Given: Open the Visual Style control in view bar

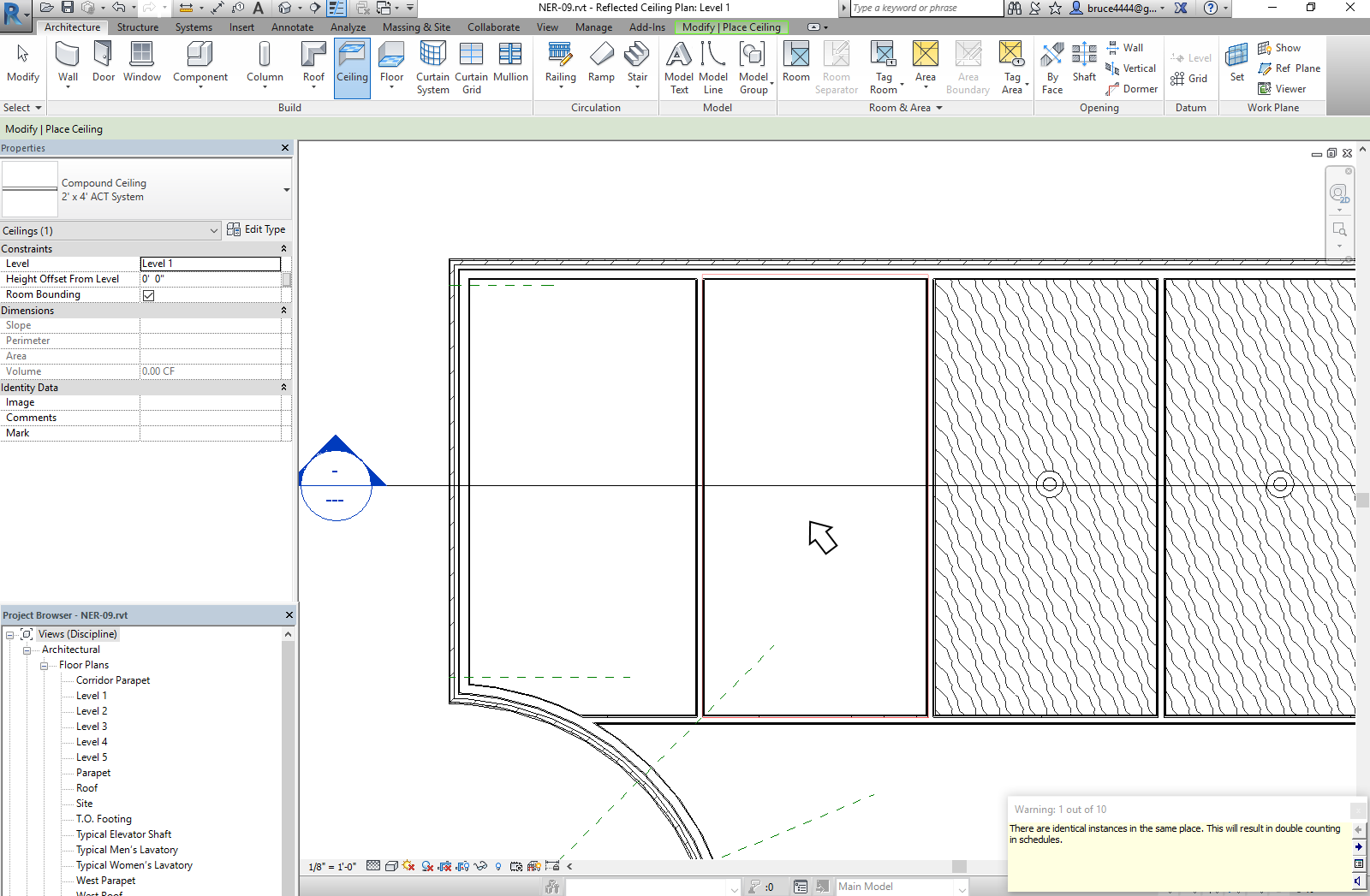Looking at the screenshot, I should click(x=391, y=866).
